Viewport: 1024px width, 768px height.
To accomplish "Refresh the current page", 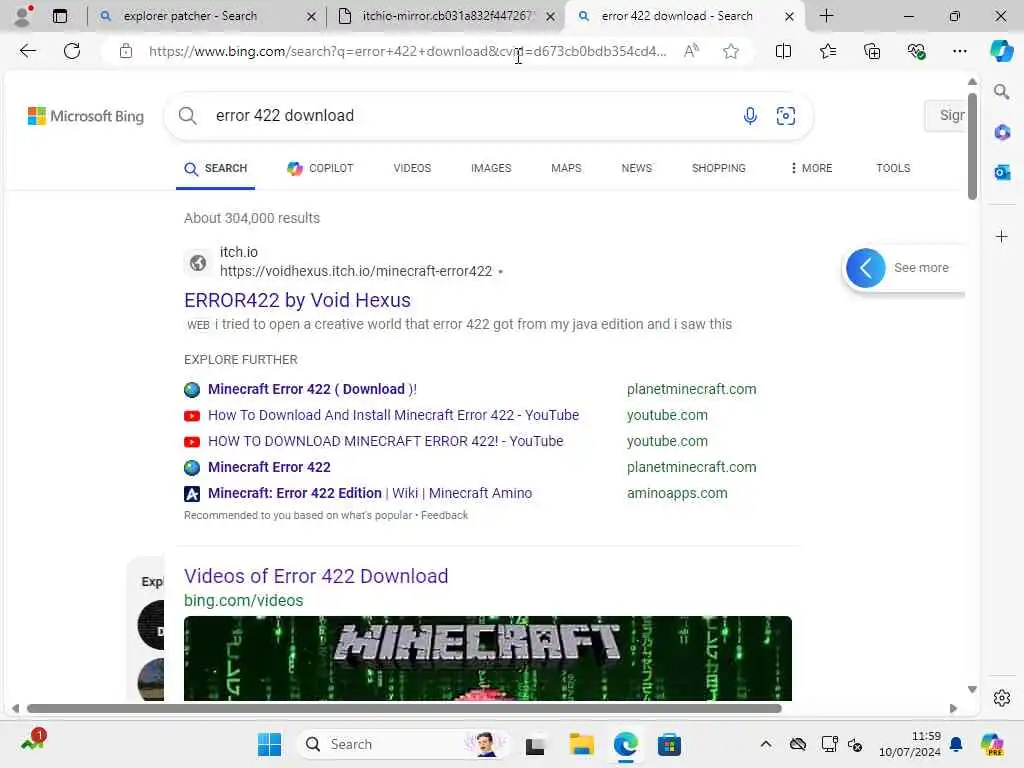I will (72, 51).
